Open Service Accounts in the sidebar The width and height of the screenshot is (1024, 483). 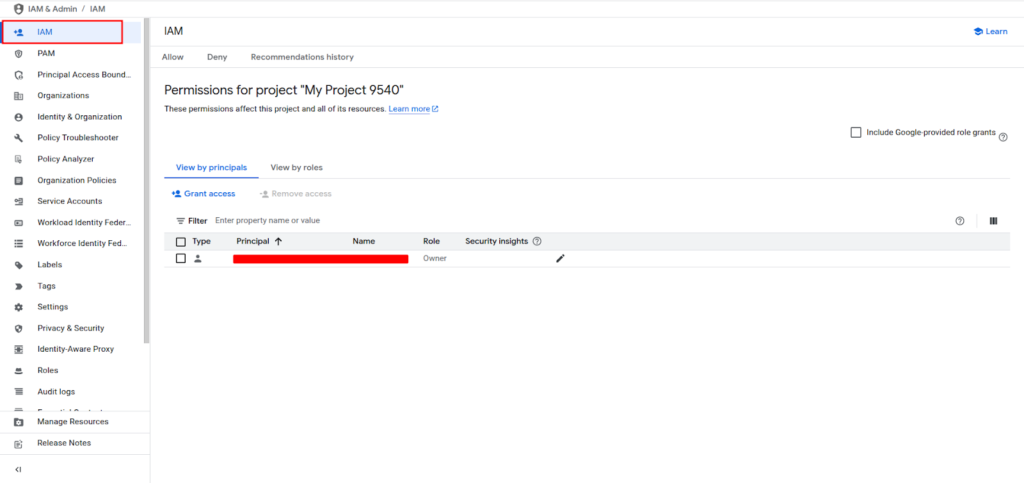pyautogui.click(x=71, y=201)
